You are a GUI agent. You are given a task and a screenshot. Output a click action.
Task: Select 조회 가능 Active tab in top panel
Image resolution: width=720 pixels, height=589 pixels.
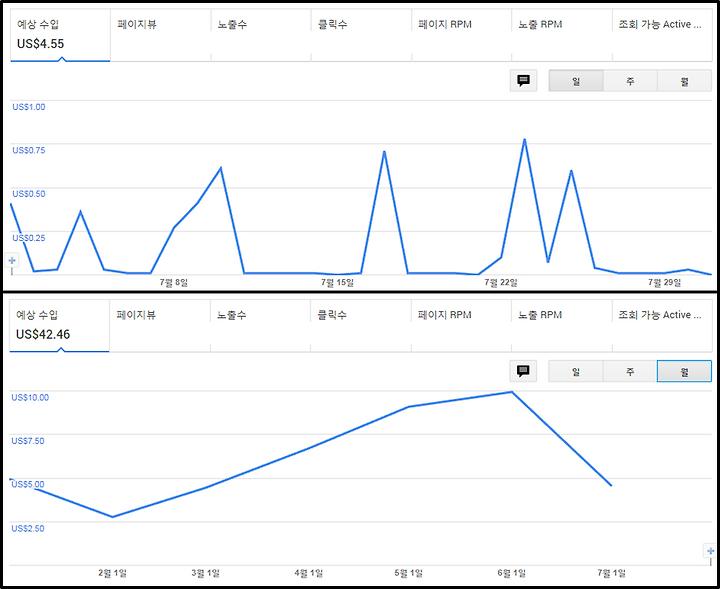point(662,35)
